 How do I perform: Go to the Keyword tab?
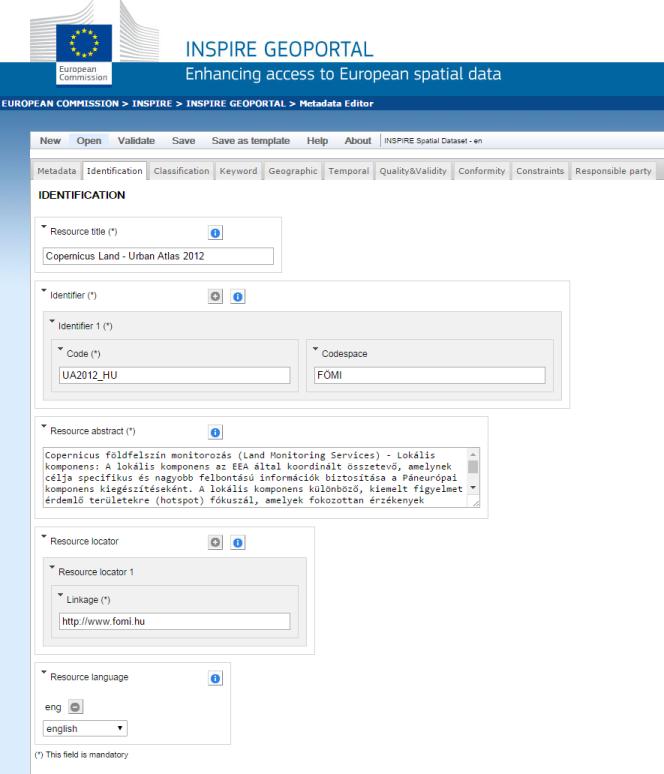[238, 171]
